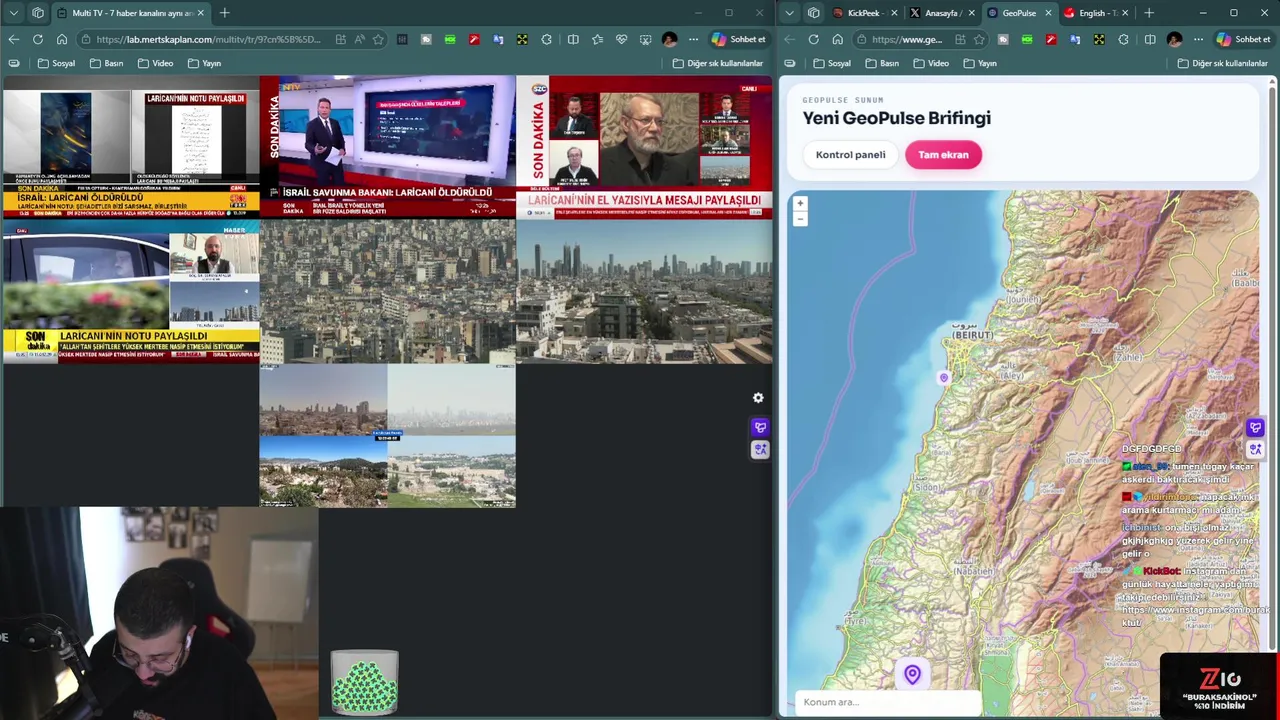Click red pen extension icon in Multi TV toolbar

(474, 39)
